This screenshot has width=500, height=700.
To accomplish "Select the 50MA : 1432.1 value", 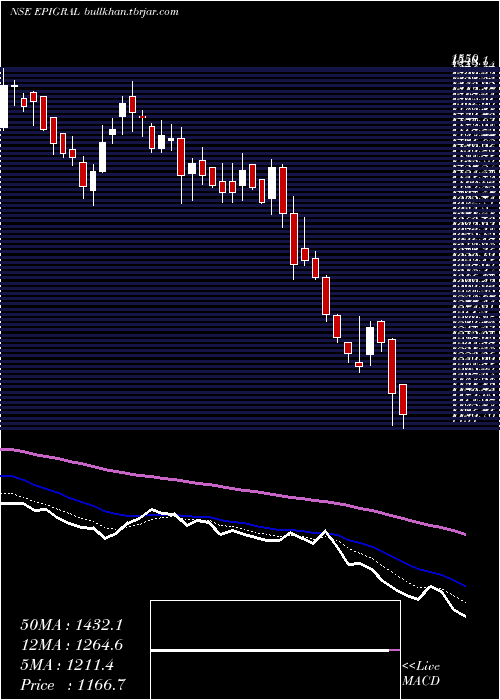I will coord(71,625).
